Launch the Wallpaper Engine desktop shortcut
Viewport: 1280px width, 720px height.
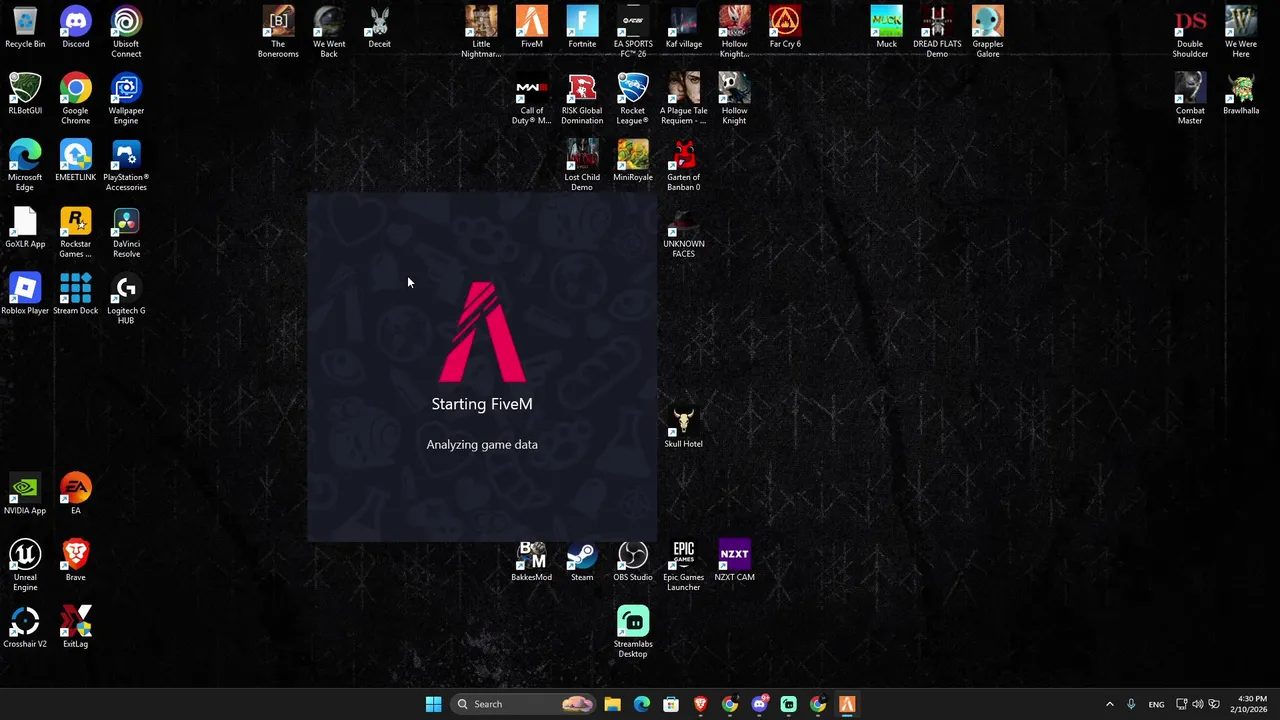click(x=126, y=99)
